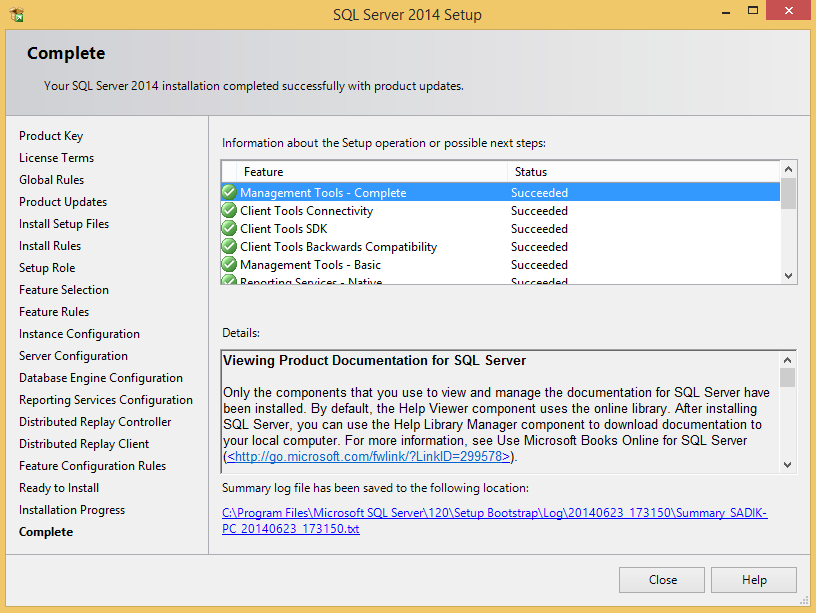Minimize the SQL Server 2014 Setup window
816x613 pixels.
click(726, 11)
